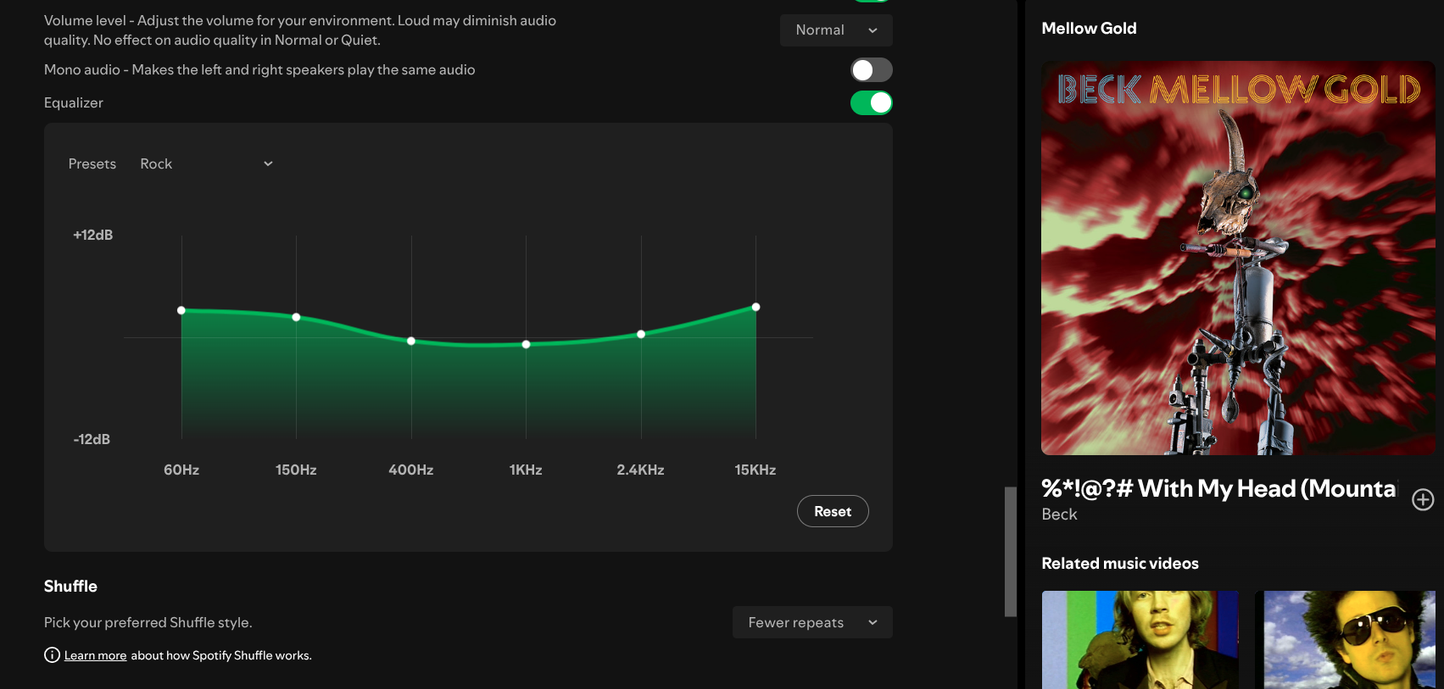Select the 15KHz equalizer band handle
The width and height of the screenshot is (1444, 689).
756,307
